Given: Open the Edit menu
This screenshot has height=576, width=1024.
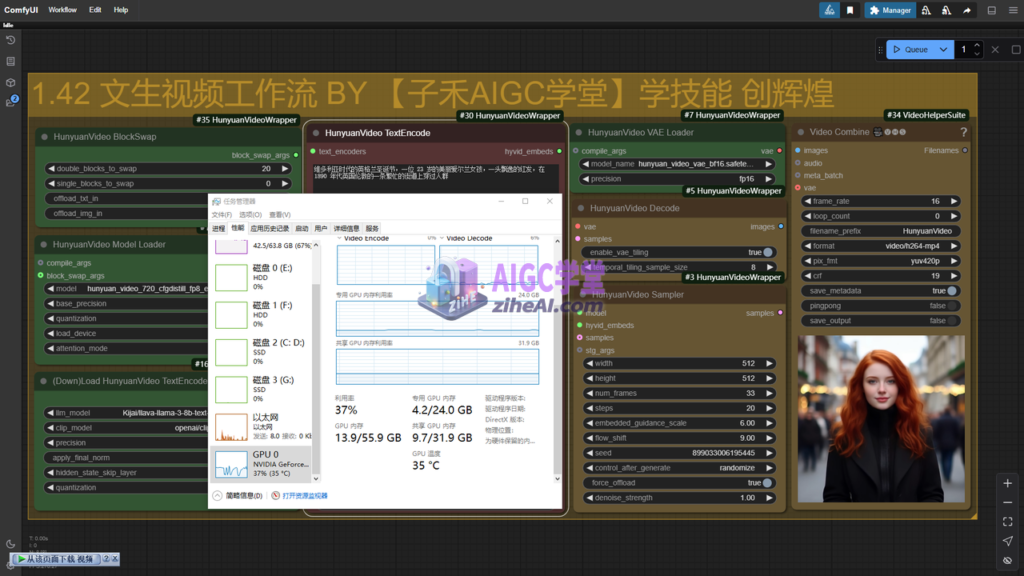Looking at the screenshot, I should click(x=95, y=10).
